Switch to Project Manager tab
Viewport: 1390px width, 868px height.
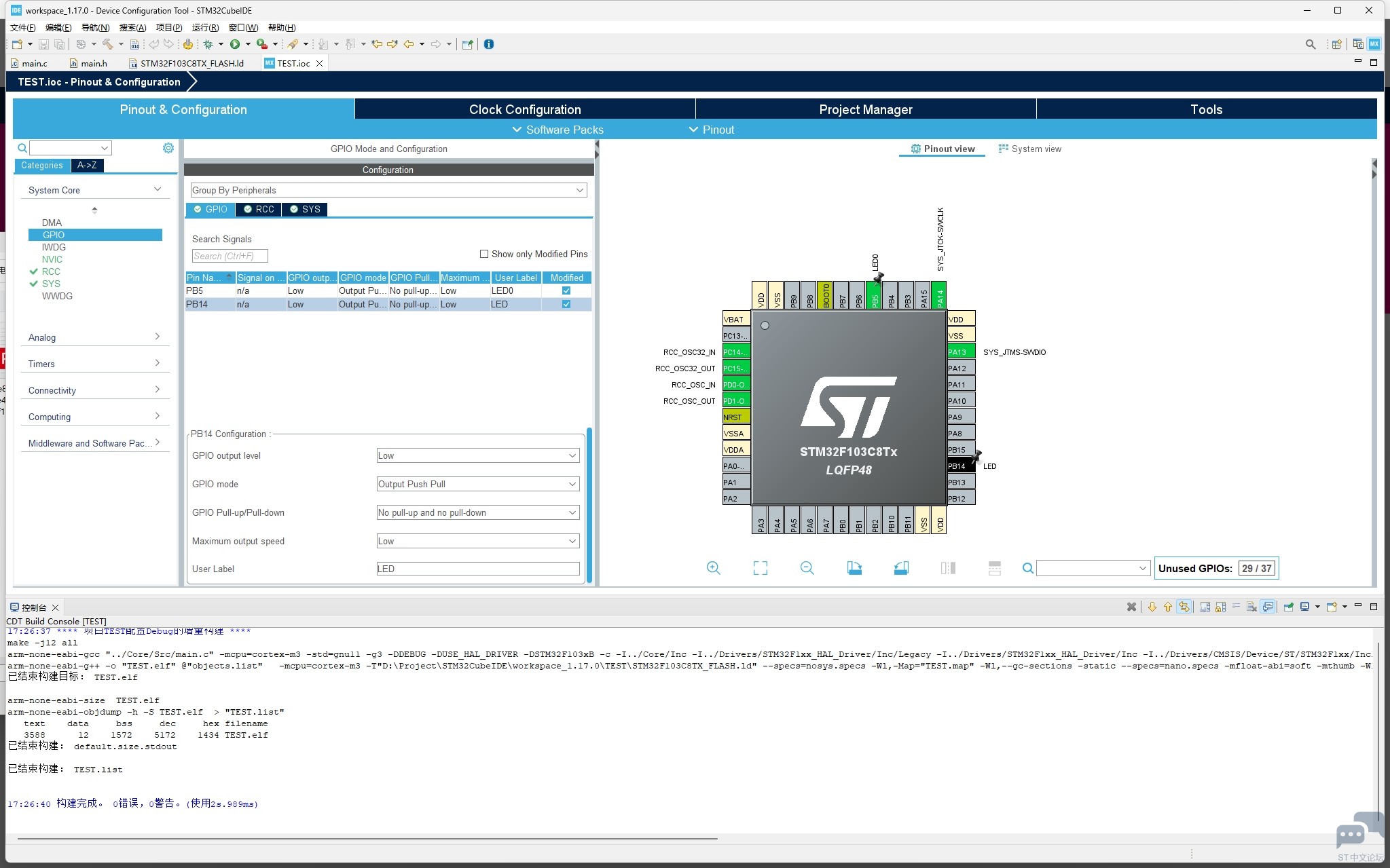866,109
